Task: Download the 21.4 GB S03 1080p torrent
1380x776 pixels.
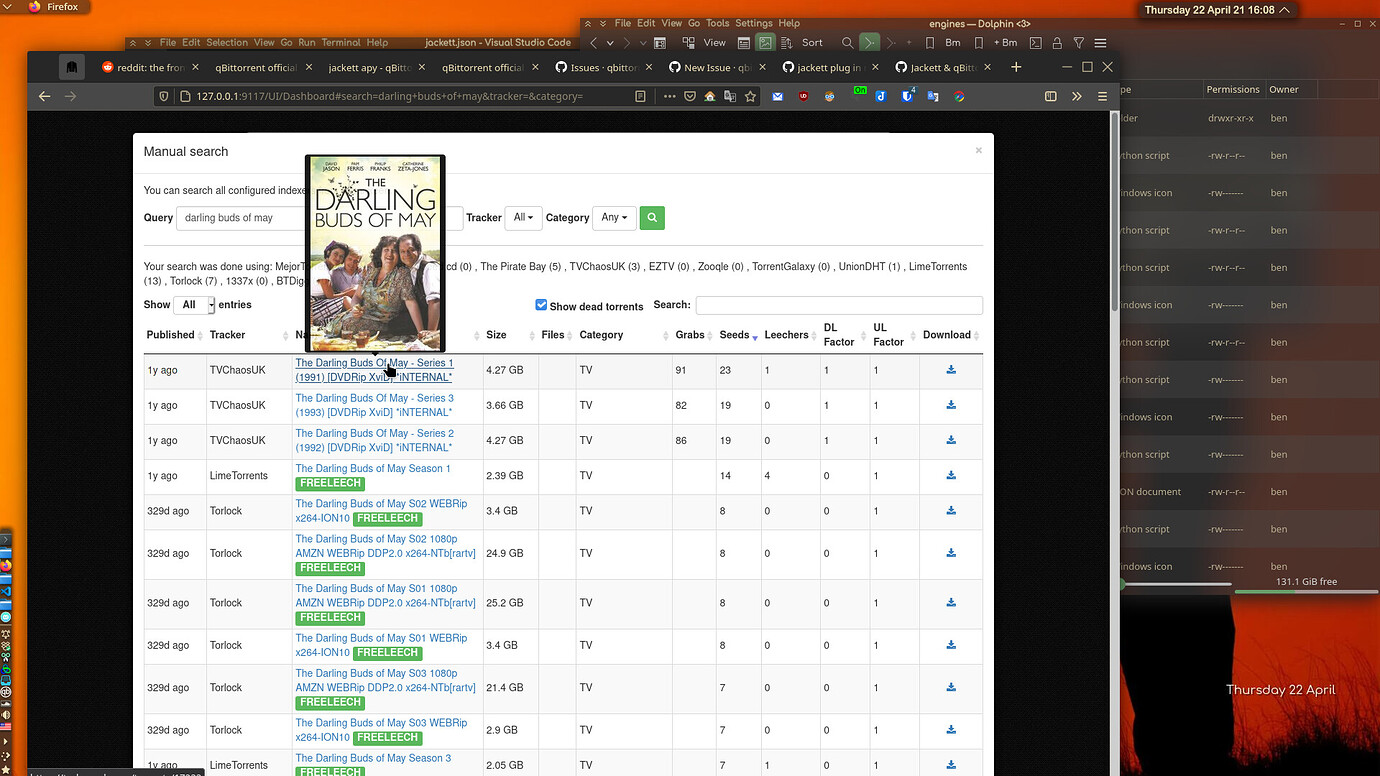Action: point(951,688)
